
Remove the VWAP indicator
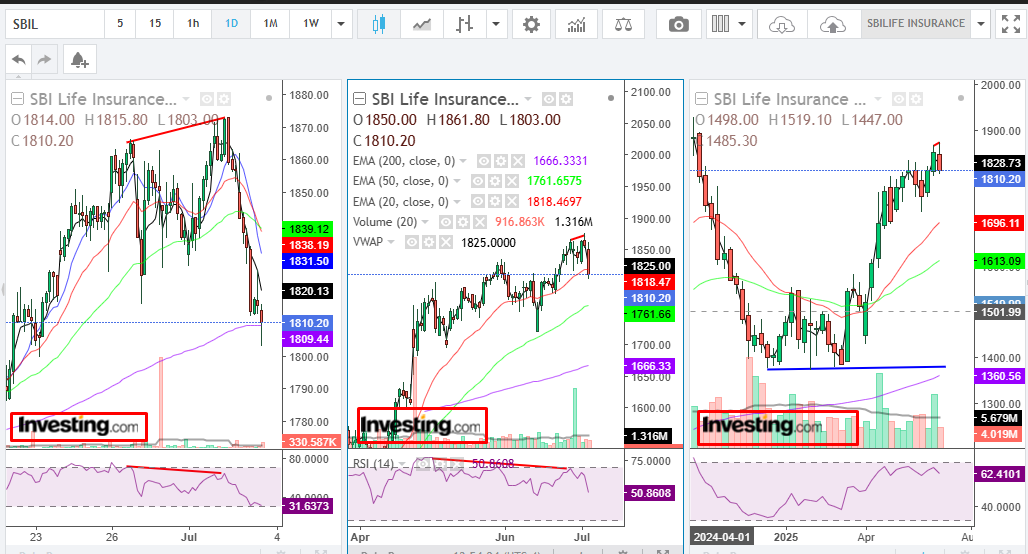pos(445,243)
